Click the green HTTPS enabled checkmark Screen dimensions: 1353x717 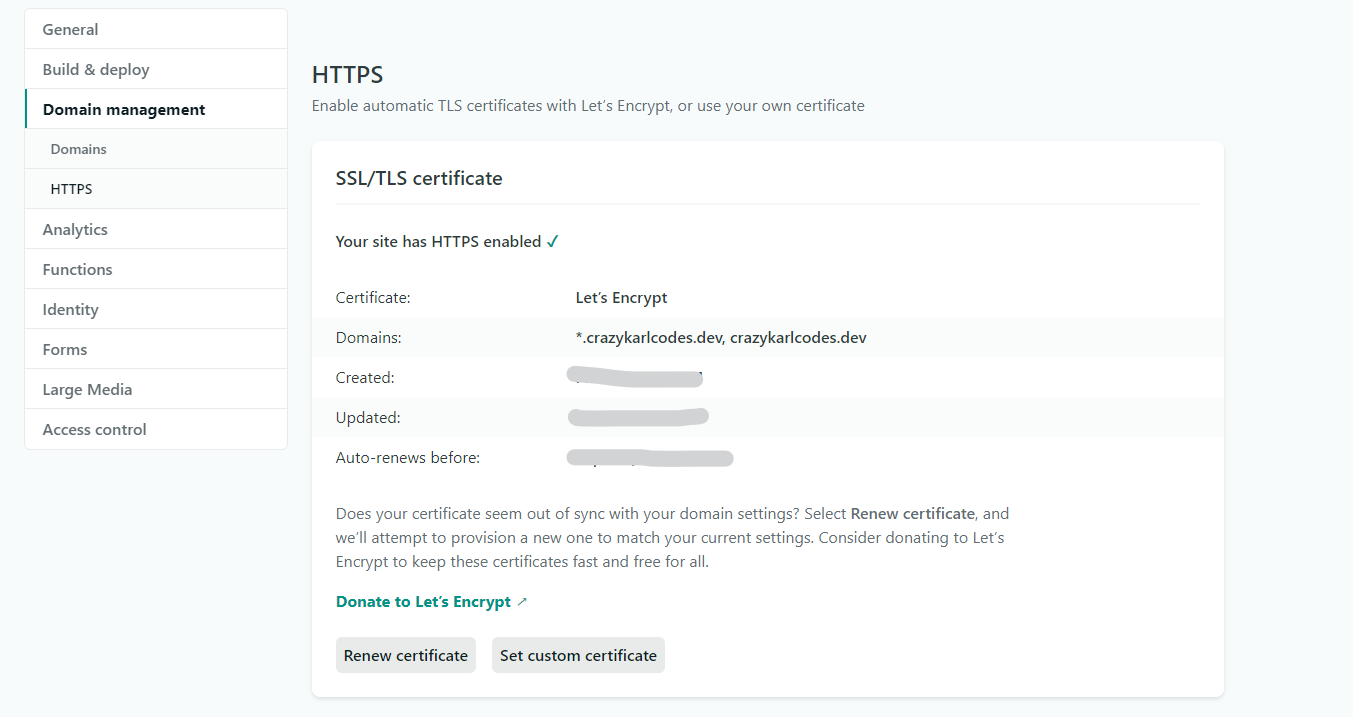(x=553, y=242)
